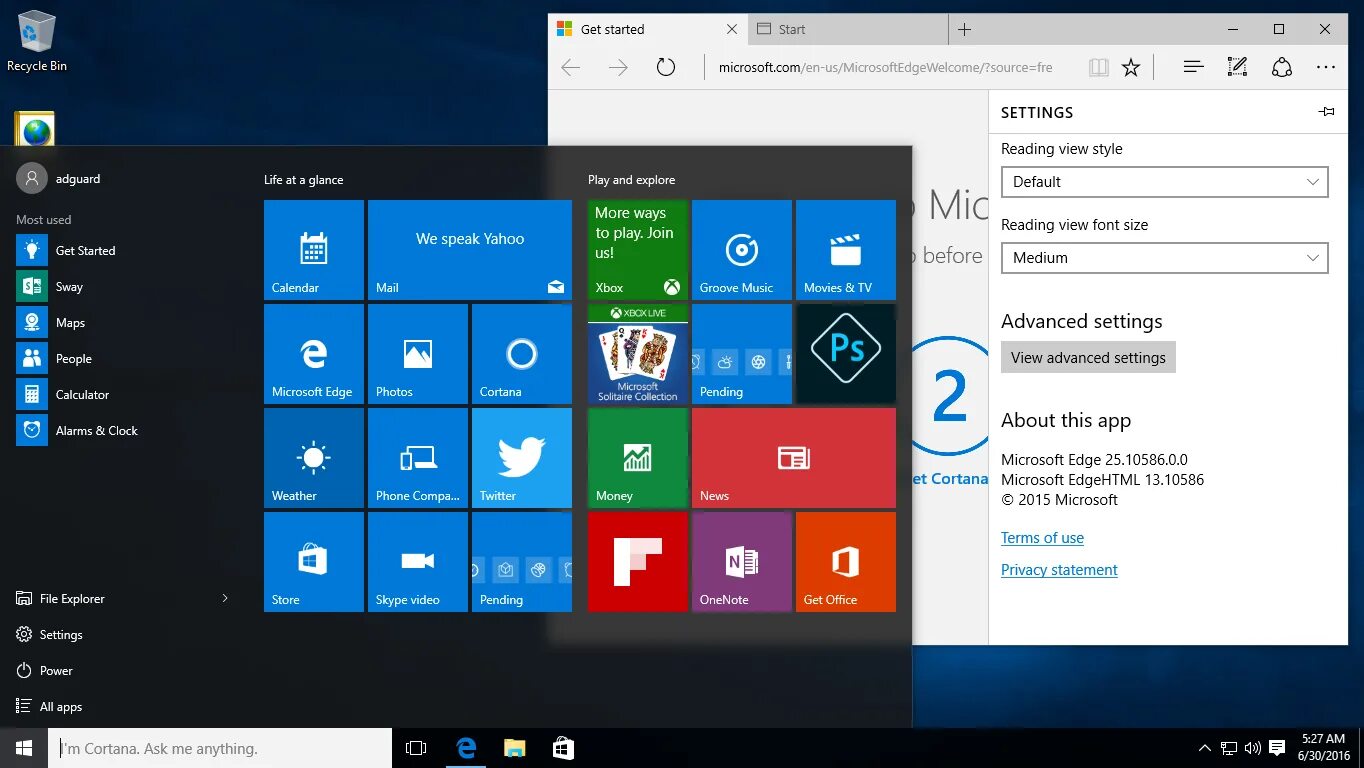Open the Privacy statement link
This screenshot has height=768, width=1364.
(1059, 570)
